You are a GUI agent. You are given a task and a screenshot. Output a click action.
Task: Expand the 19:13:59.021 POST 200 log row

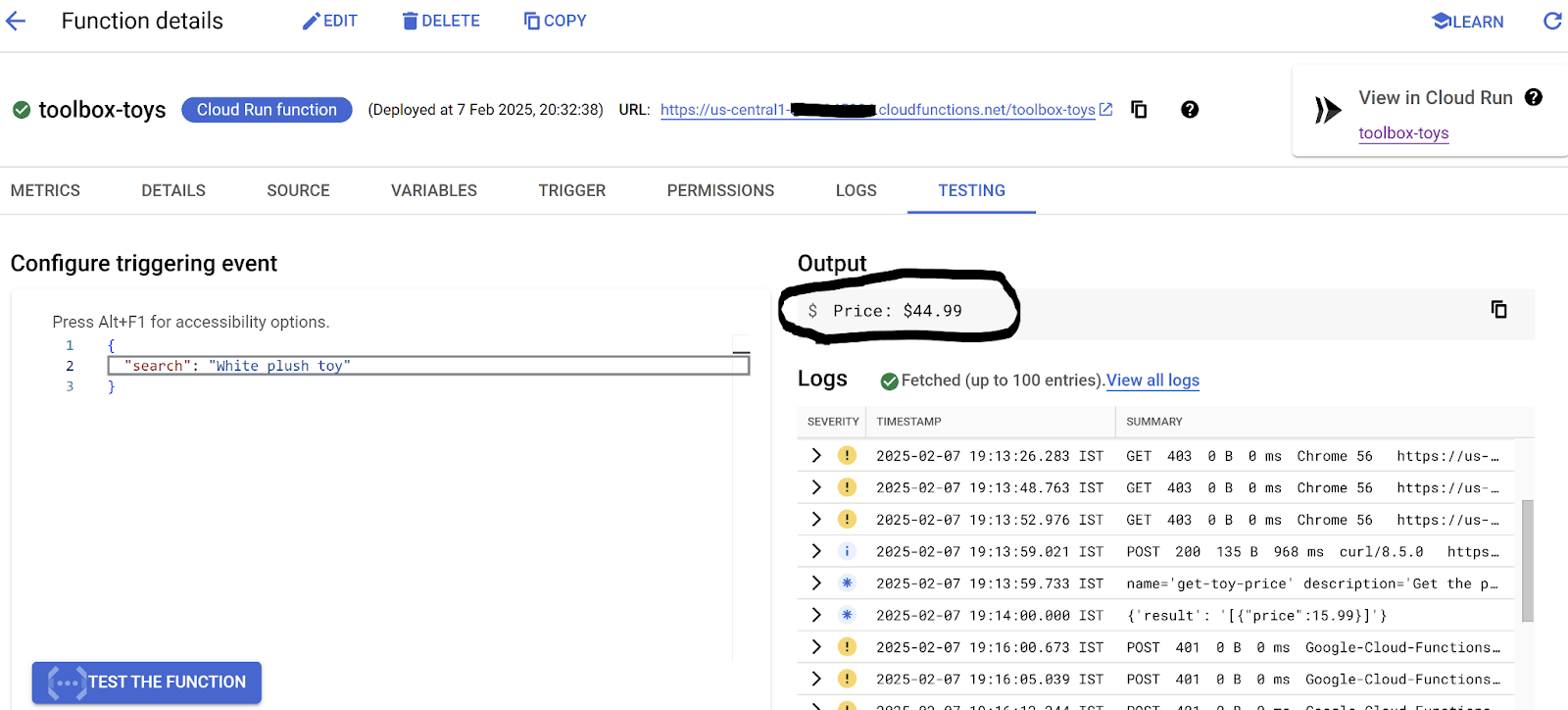tap(816, 552)
